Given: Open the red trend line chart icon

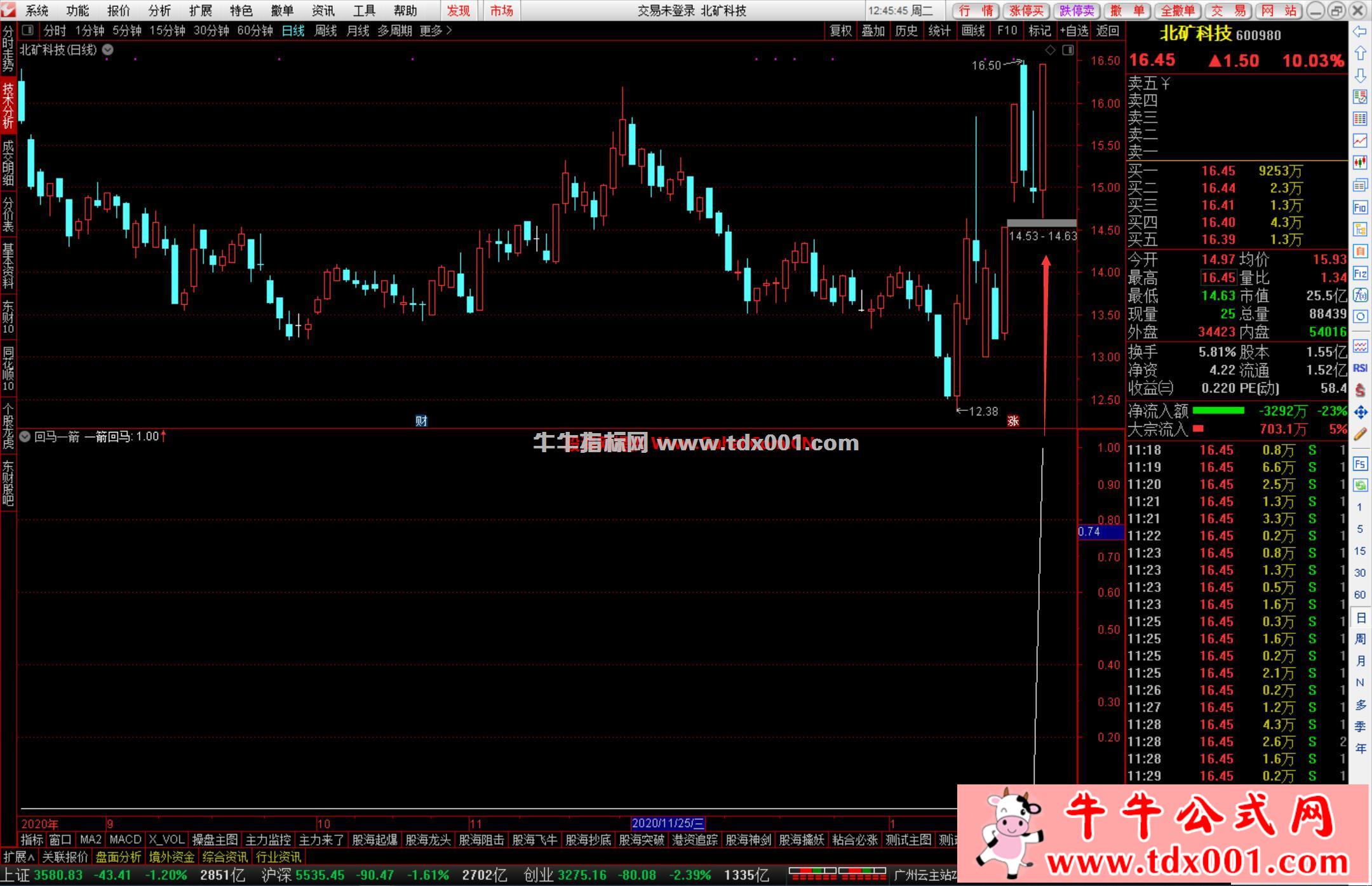Looking at the screenshot, I should [x=1360, y=141].
